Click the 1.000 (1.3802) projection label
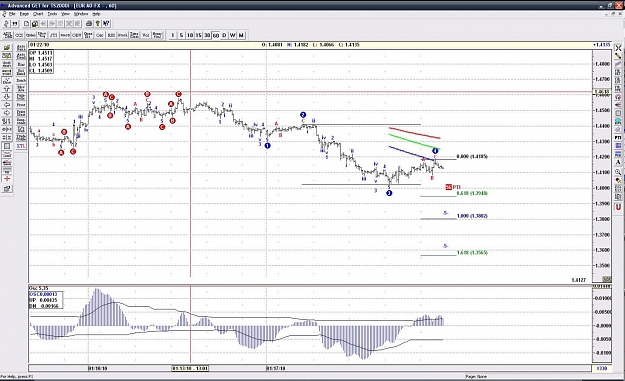Image resolution: width=625 pixels, height=381 pixels. click(x=472, y=216)
